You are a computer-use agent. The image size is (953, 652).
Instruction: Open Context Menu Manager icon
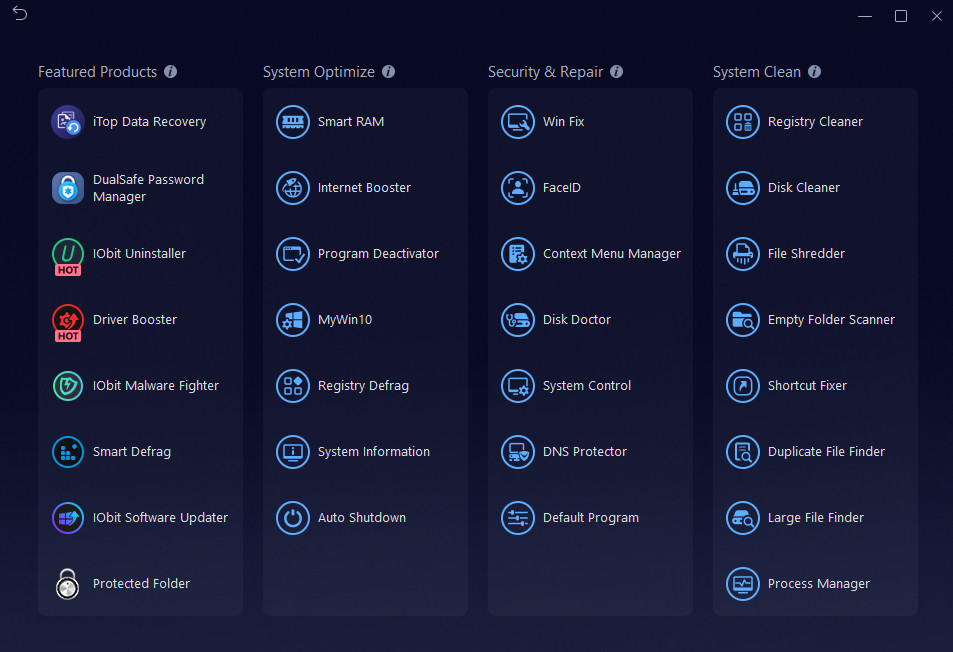518,254
